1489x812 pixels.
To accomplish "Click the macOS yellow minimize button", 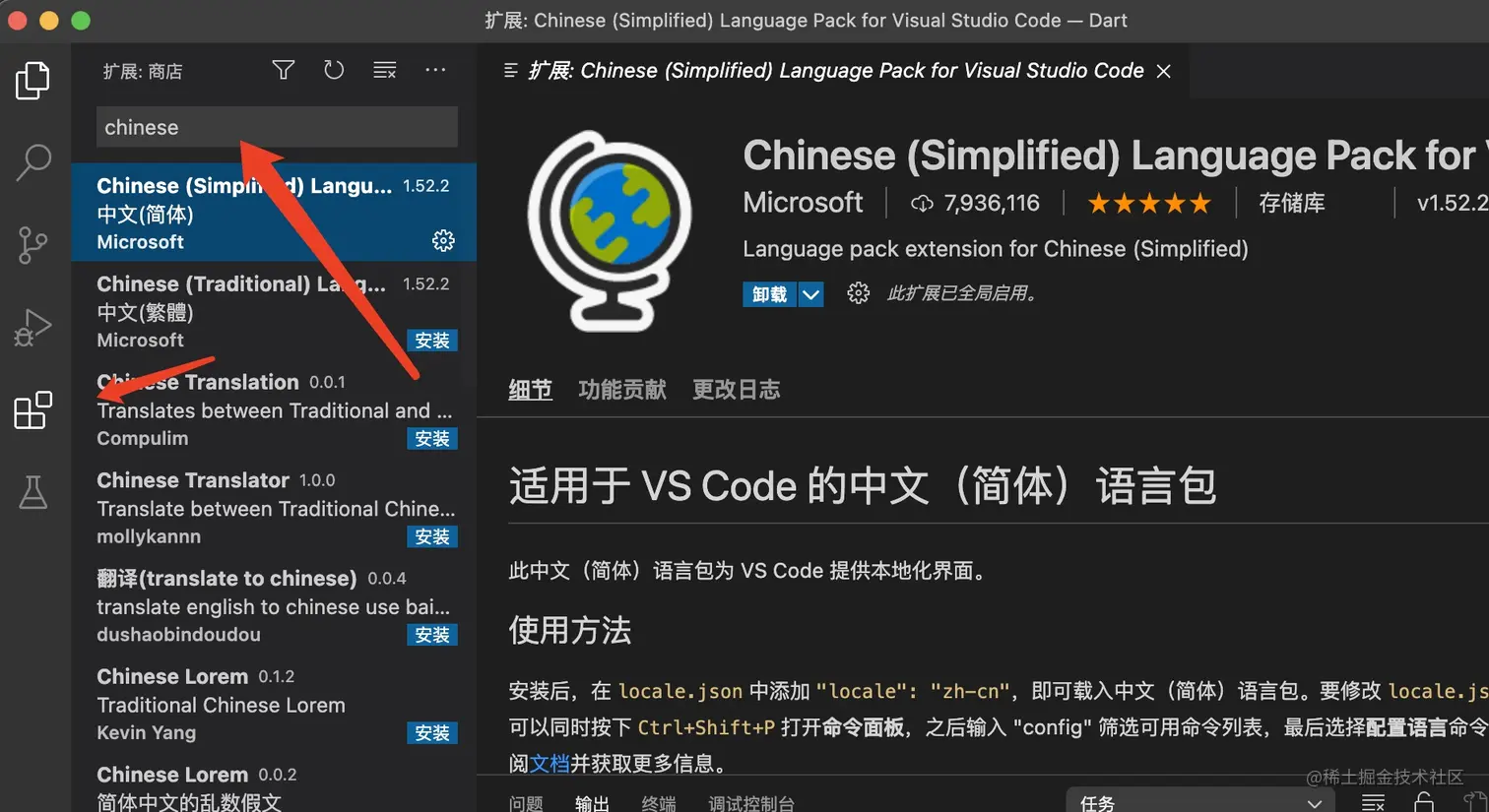I will [x=49, y=20].
